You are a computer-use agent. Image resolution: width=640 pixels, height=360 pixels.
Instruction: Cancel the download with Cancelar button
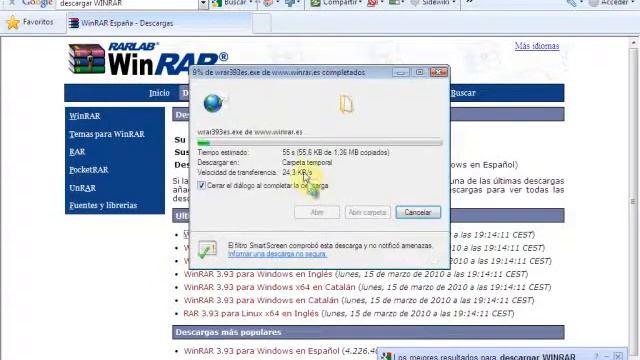tap(418, 212)
